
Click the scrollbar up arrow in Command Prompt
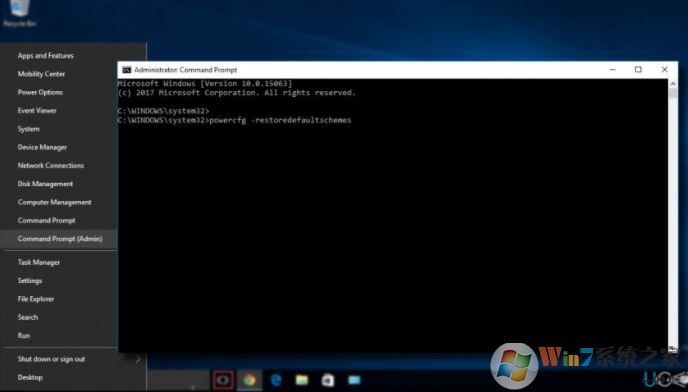point(673,83)
